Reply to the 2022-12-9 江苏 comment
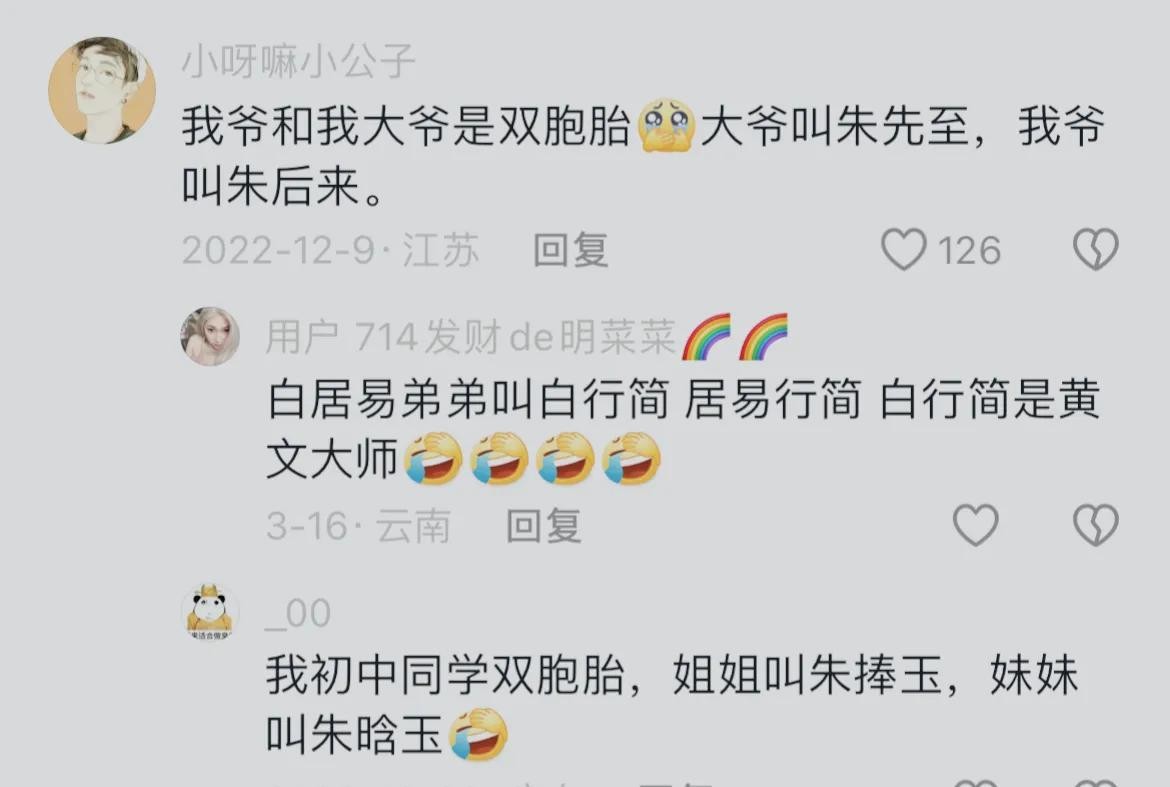Screen dimensions: 1170x787 [571, 250]
